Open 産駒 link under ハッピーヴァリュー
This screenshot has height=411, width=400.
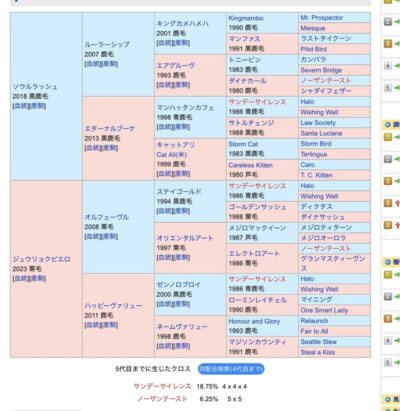pos(109,325)
